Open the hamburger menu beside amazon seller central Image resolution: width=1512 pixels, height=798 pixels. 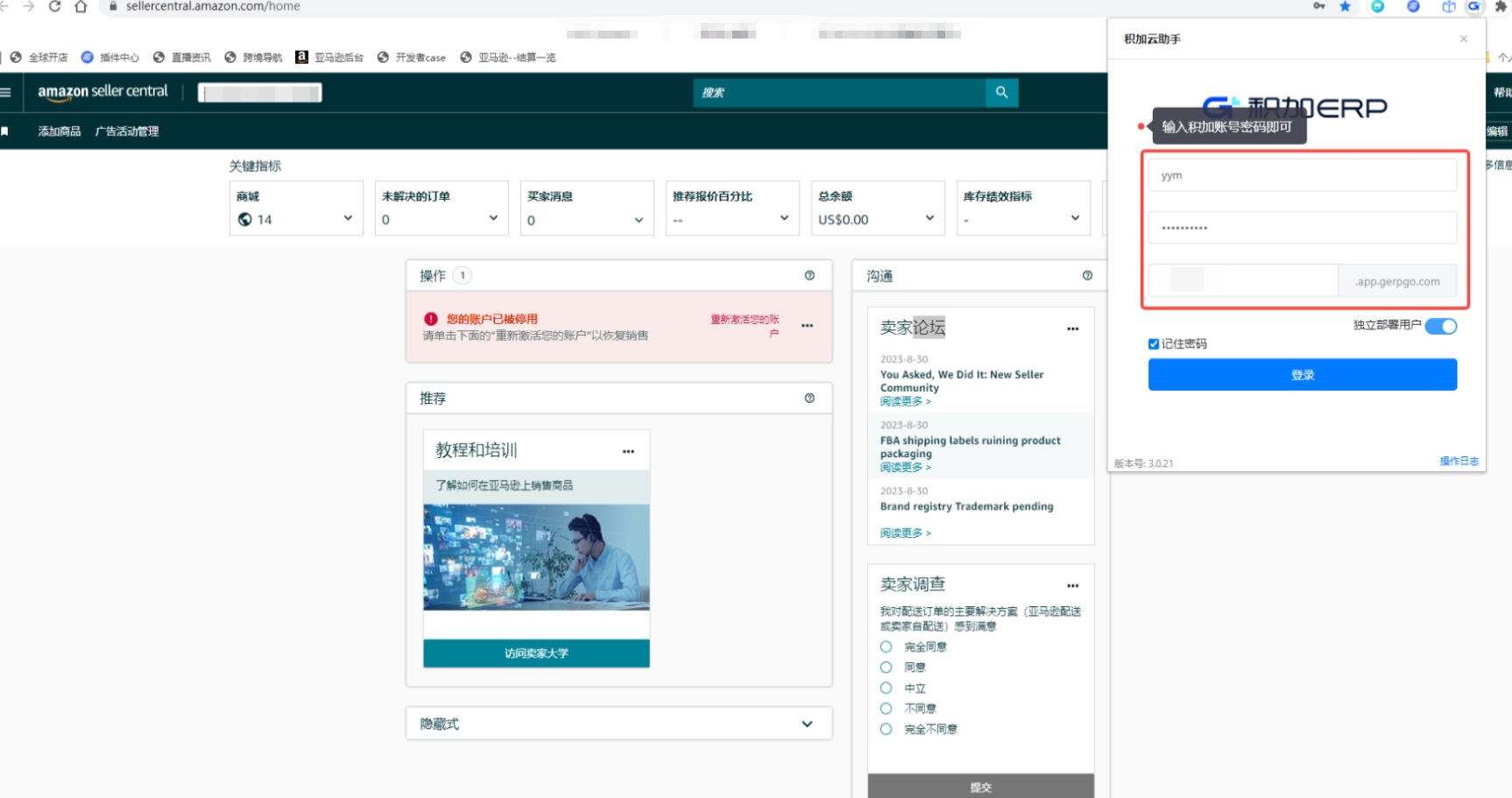click(x=5, y=92)
